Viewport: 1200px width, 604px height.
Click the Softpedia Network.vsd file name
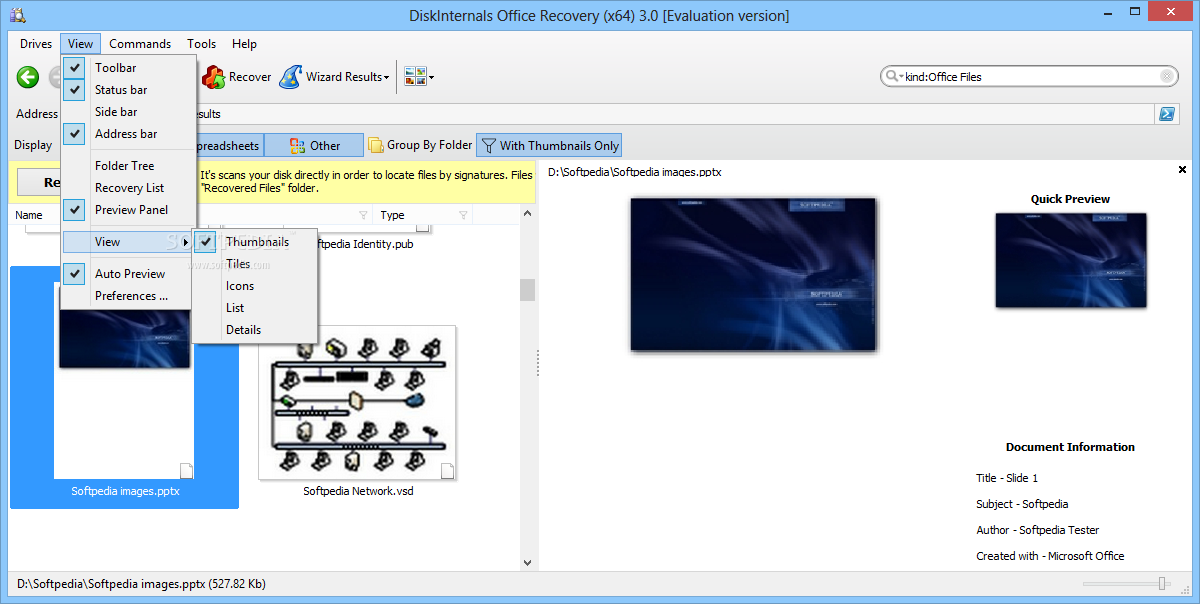point(358,492)
